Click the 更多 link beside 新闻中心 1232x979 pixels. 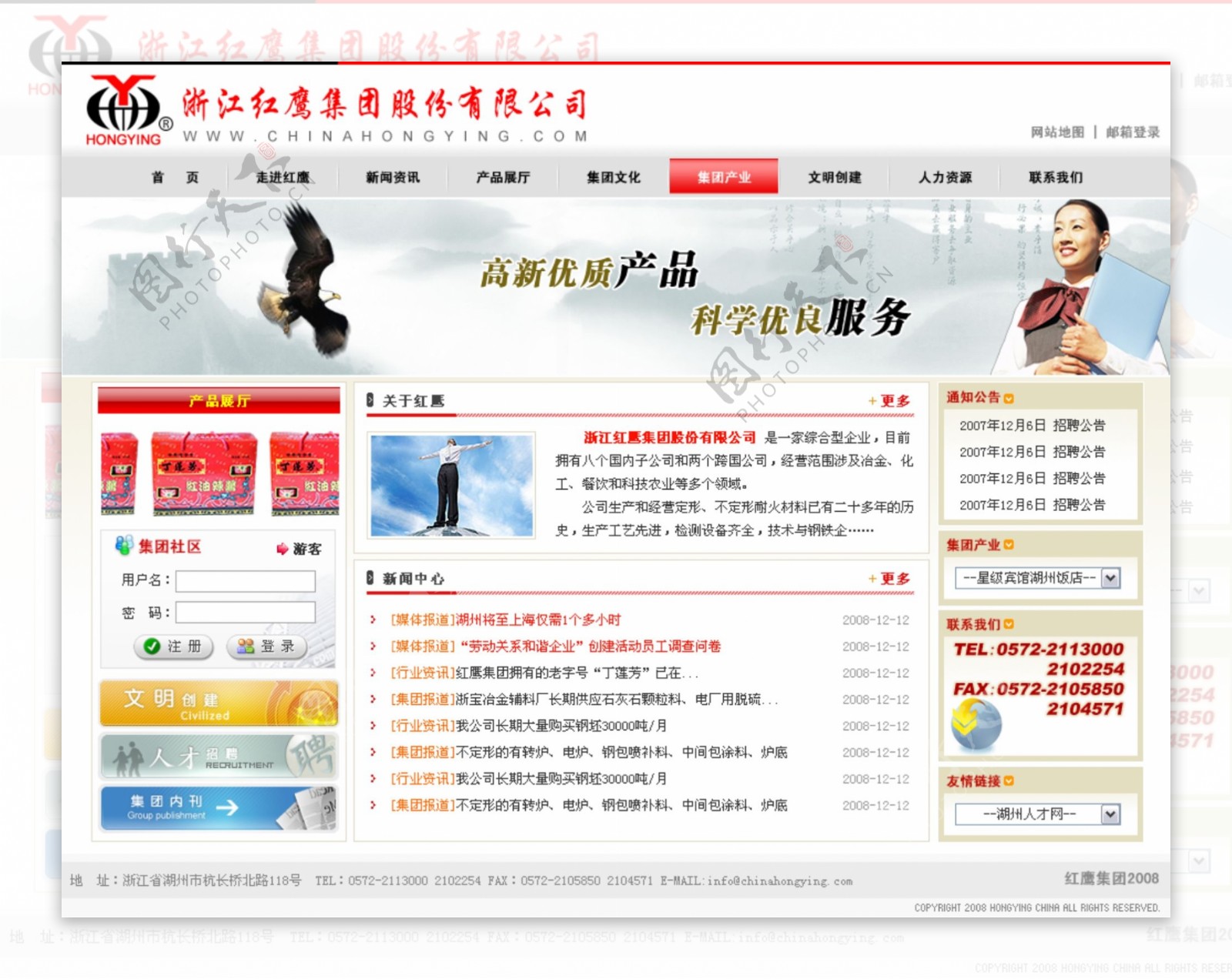(x=889, y=579)
